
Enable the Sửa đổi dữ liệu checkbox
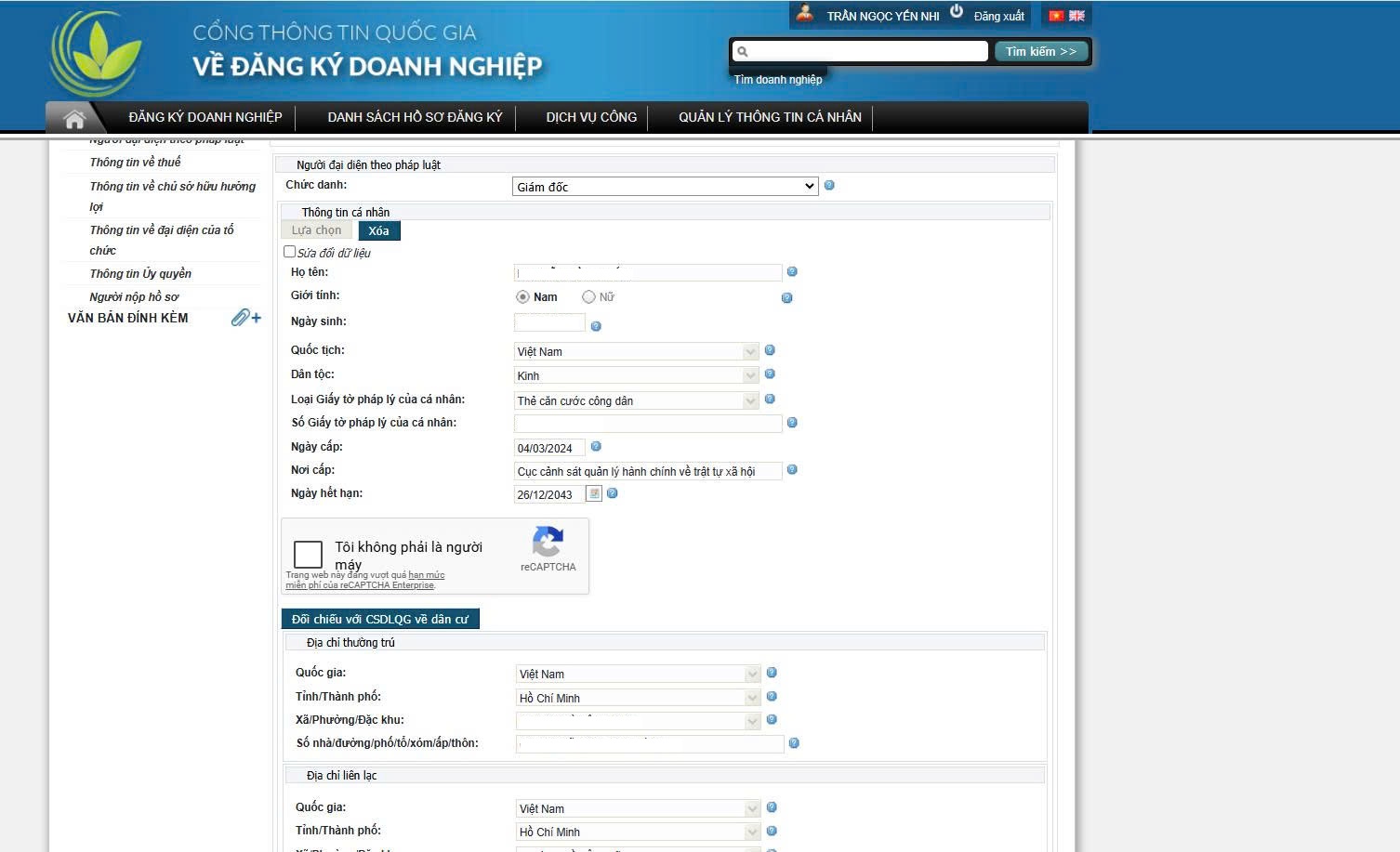click(289, 252)
